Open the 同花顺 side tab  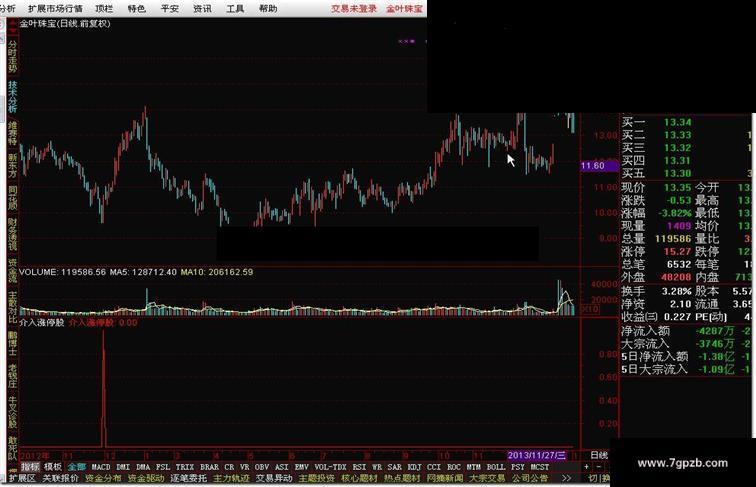[13, 198]
